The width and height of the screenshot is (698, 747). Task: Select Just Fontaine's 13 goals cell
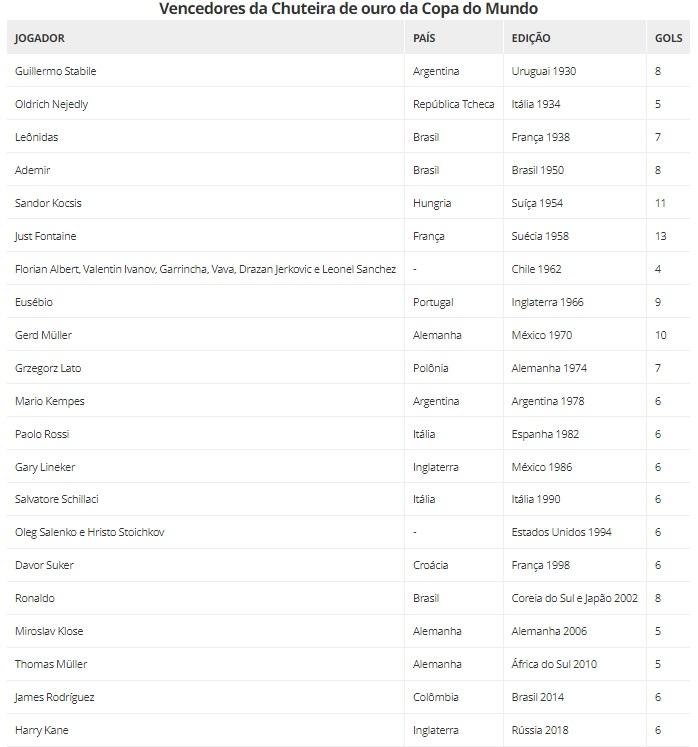point(660,236)
